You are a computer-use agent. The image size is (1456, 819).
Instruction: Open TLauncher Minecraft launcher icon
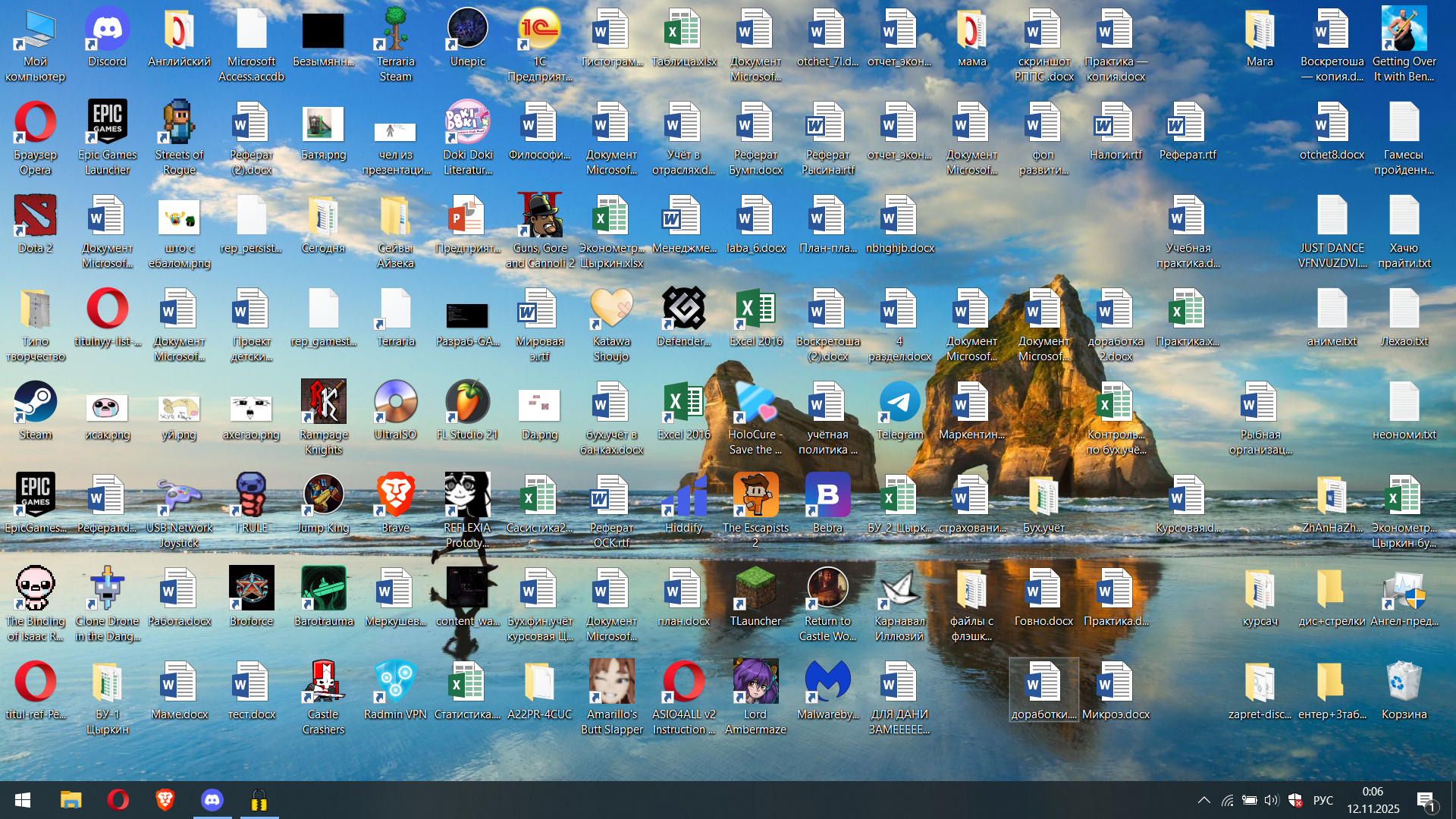(756, 598)
